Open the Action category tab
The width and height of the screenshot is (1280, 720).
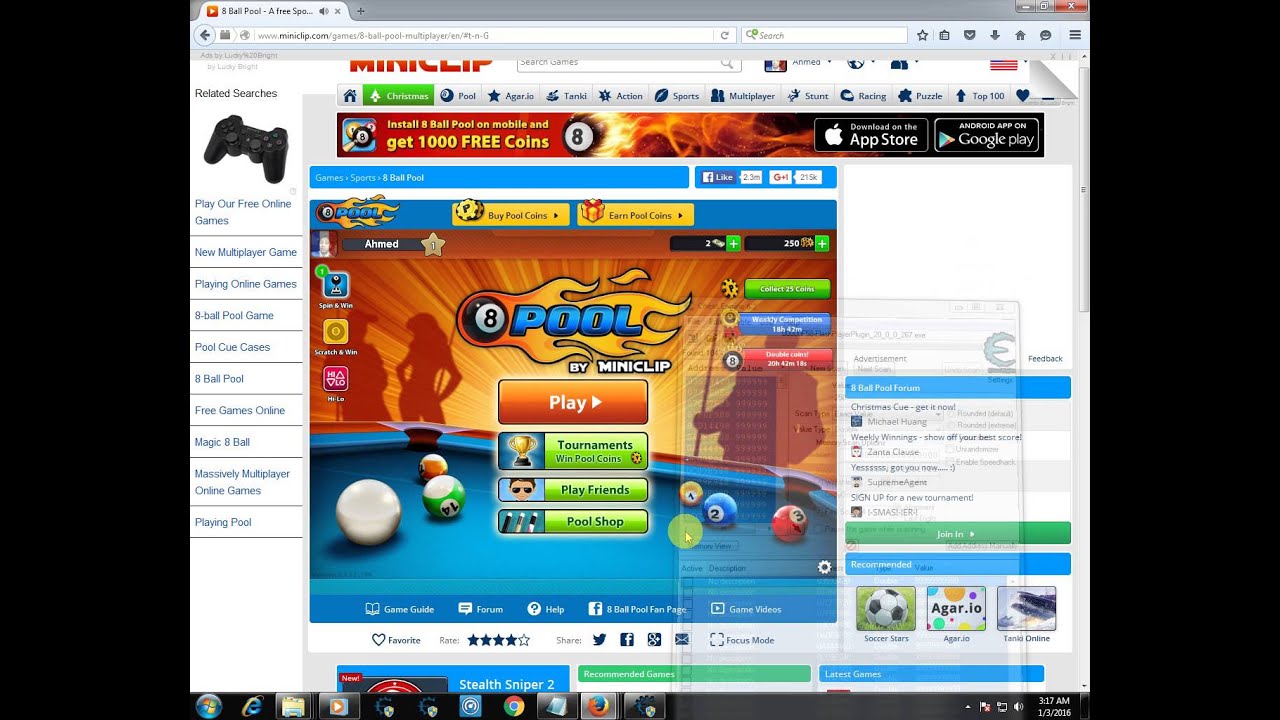point(621,96)
